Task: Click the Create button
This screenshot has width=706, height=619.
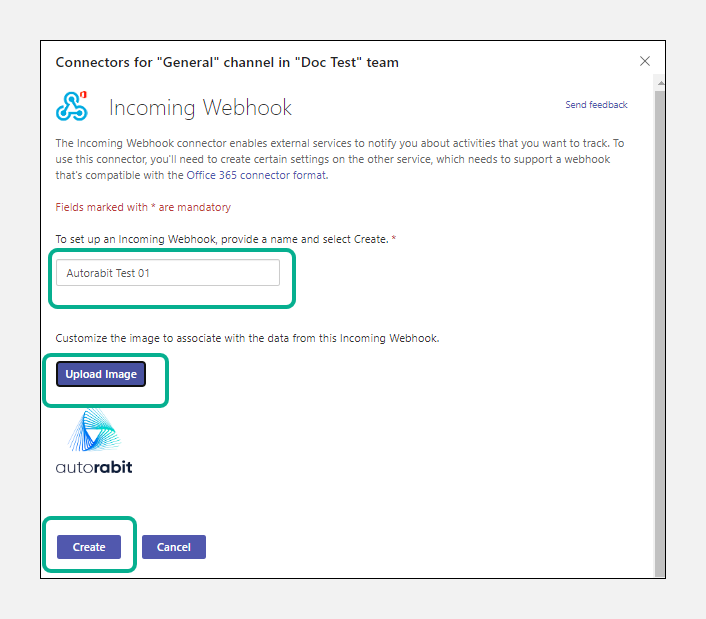Action: pyautogui.click(x=89, y=547)
